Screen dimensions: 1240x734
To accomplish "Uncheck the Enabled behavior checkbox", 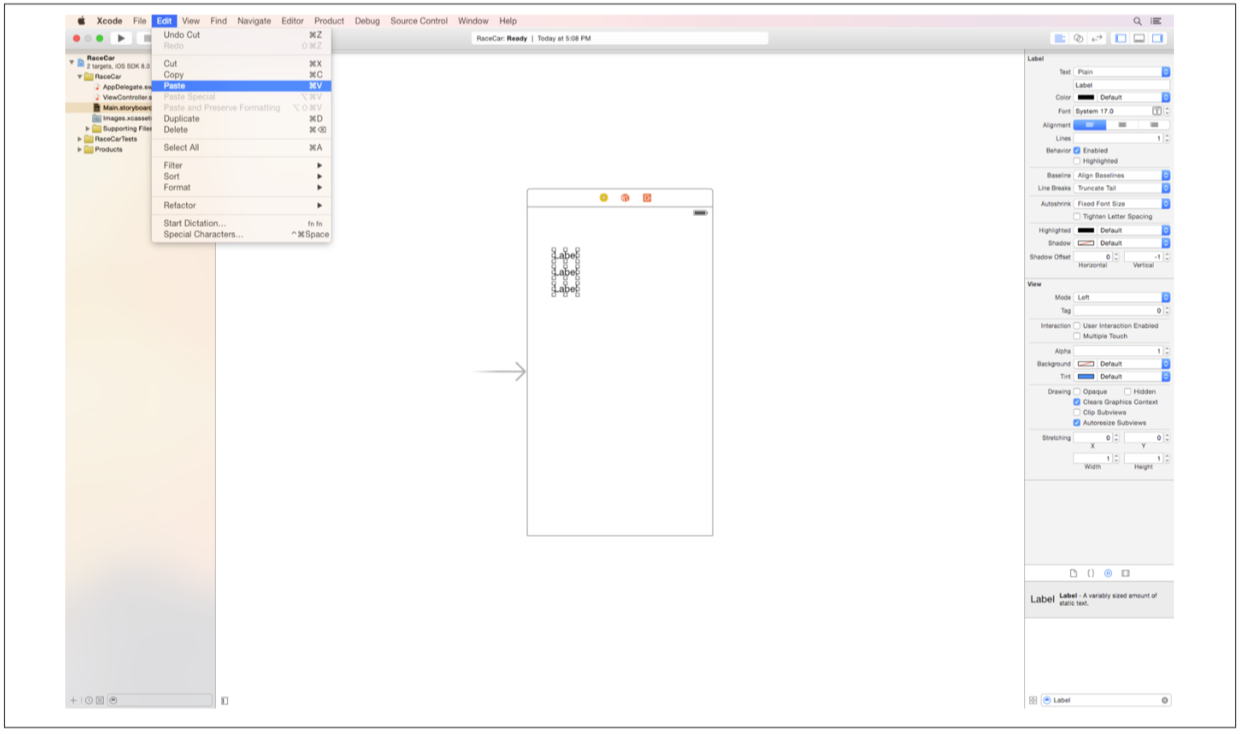I will (x=1077, y=150).
